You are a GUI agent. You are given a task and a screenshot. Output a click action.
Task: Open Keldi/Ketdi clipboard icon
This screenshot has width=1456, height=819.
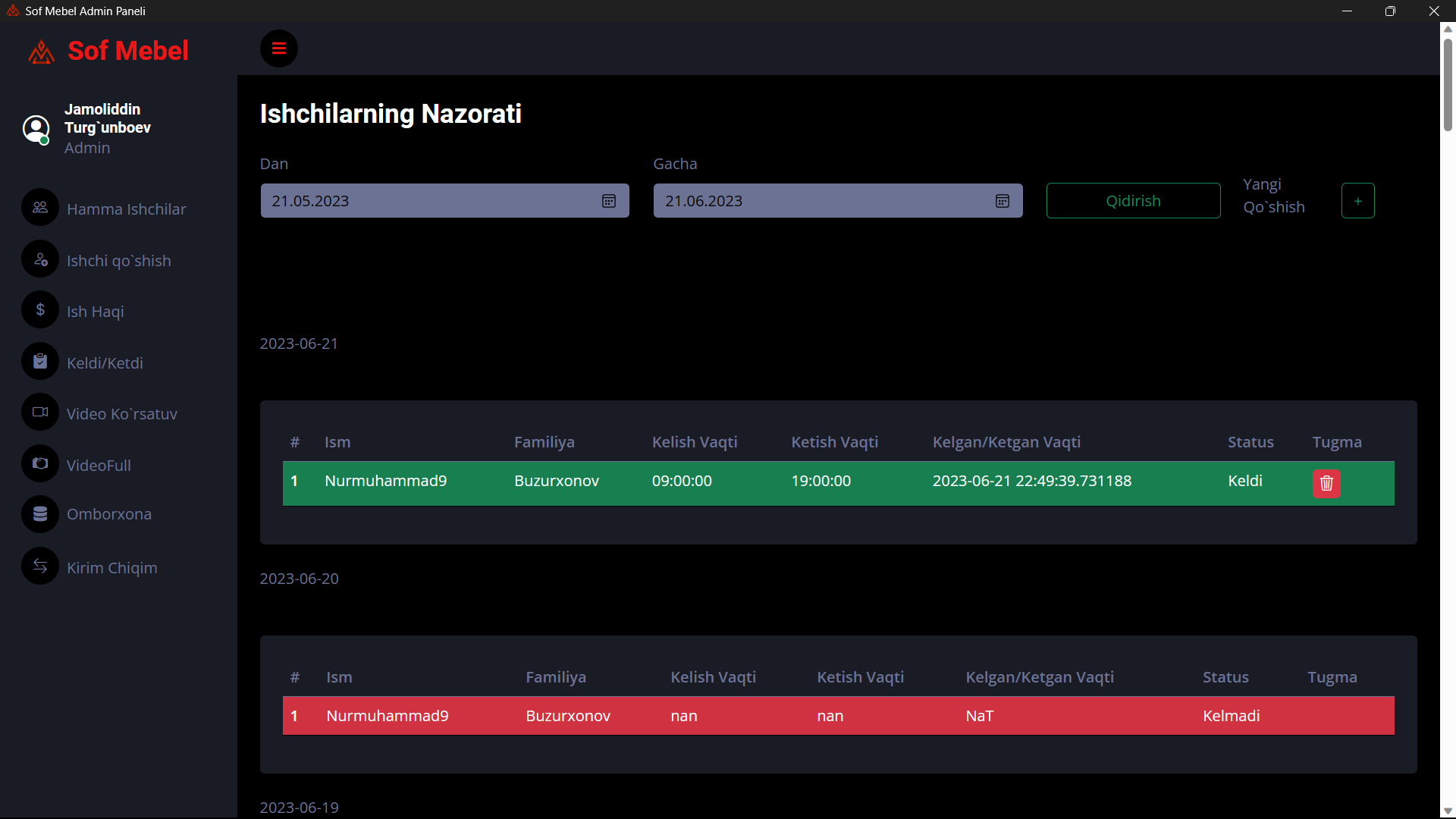[40, 362]
